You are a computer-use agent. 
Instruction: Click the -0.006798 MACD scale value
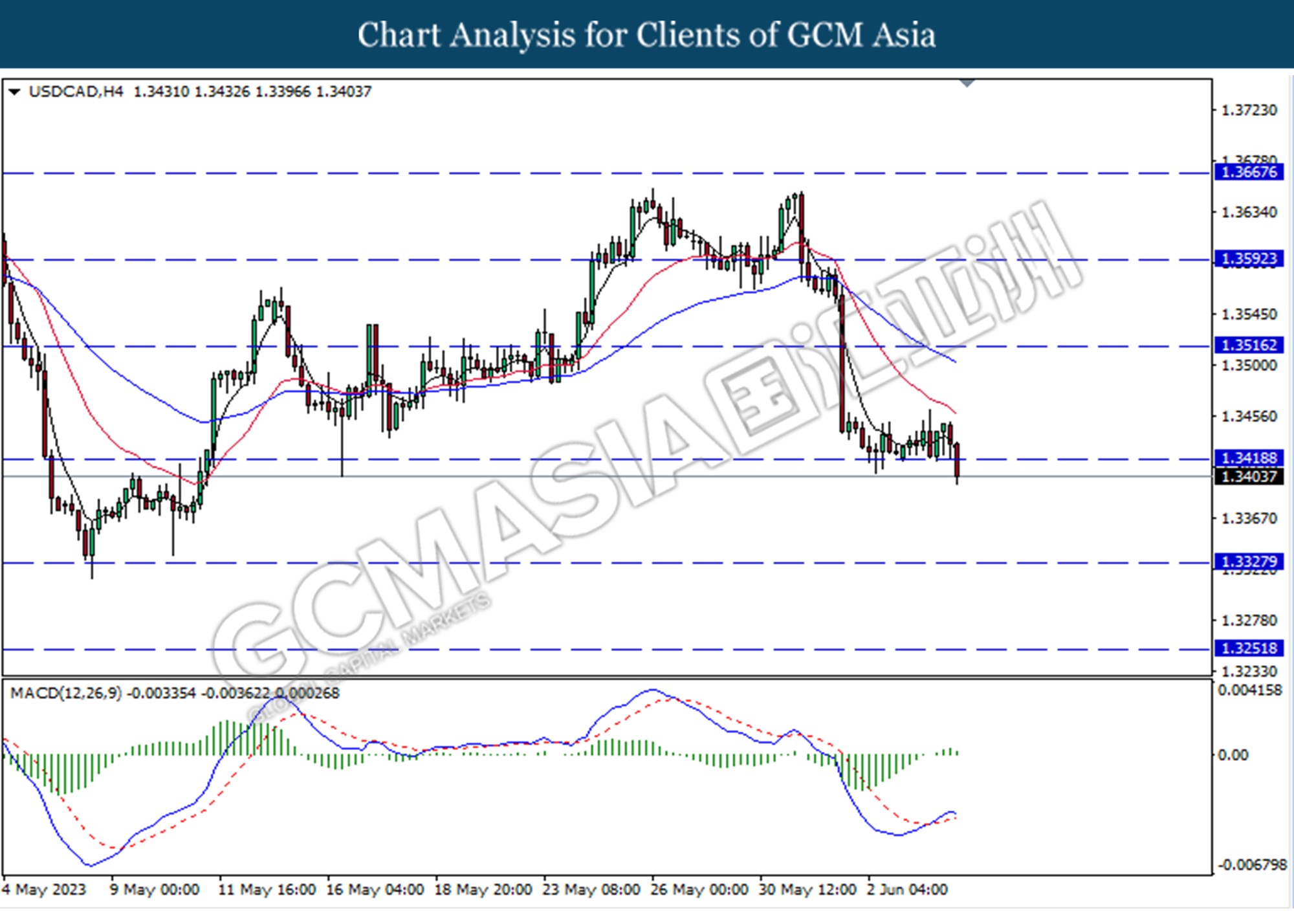click(1252, 865)
